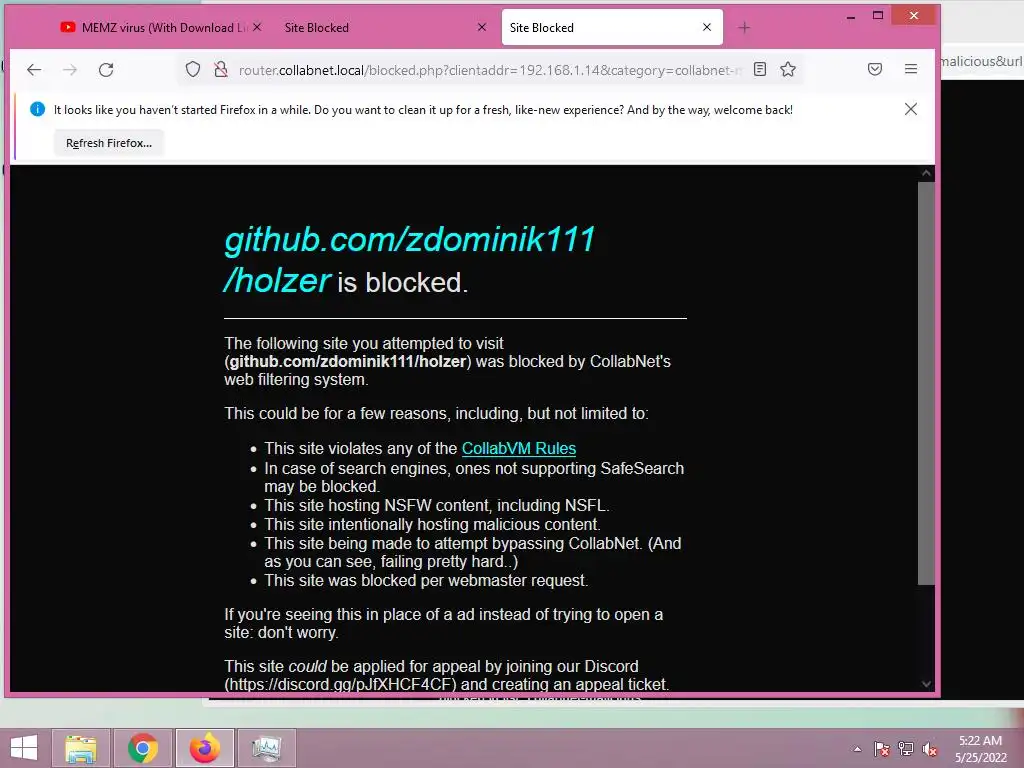Launch Google Chrome from taskbar
The width and height of the screenshot is (1024, 768).
[x=143, y=748]
